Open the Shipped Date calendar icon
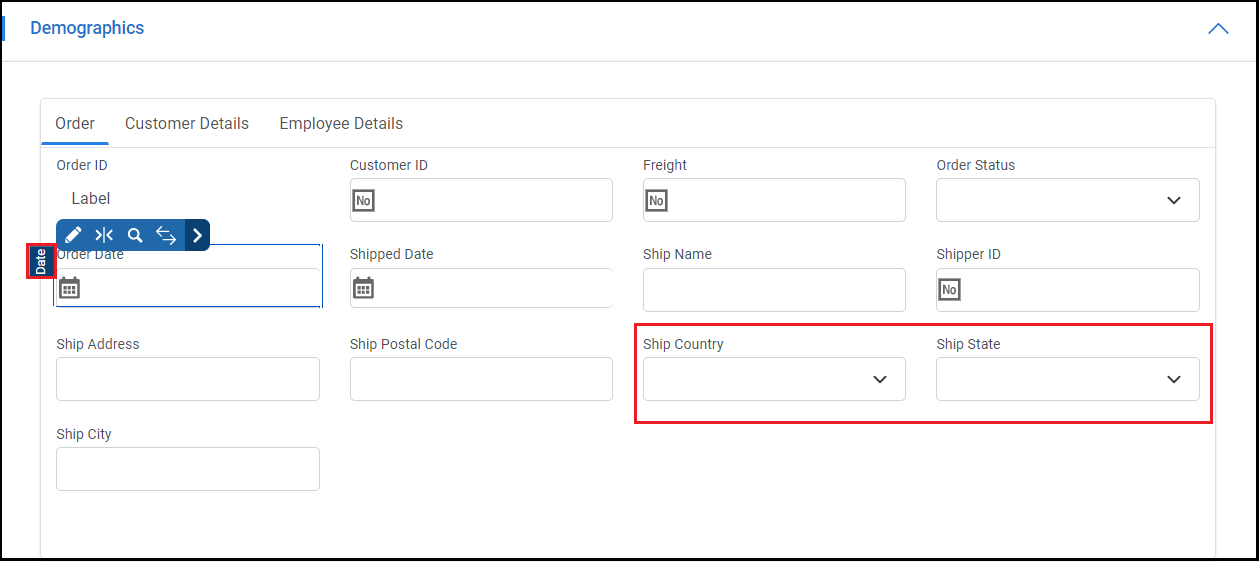 (x=363, y=289)
